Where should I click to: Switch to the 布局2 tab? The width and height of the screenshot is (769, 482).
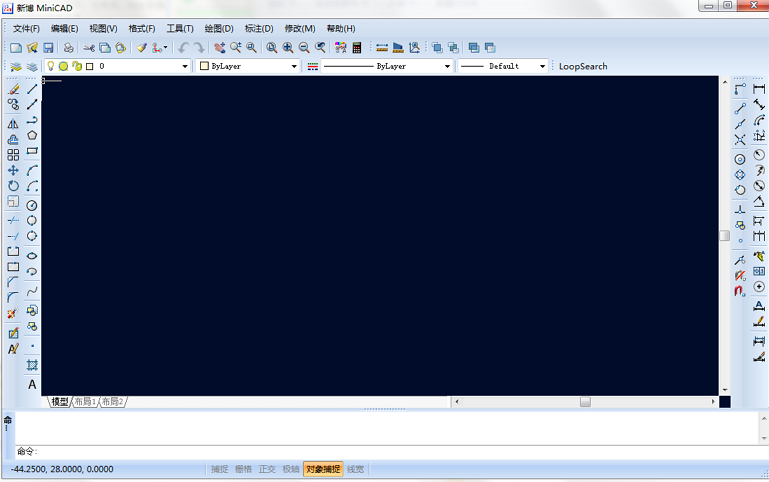[112, 402]
